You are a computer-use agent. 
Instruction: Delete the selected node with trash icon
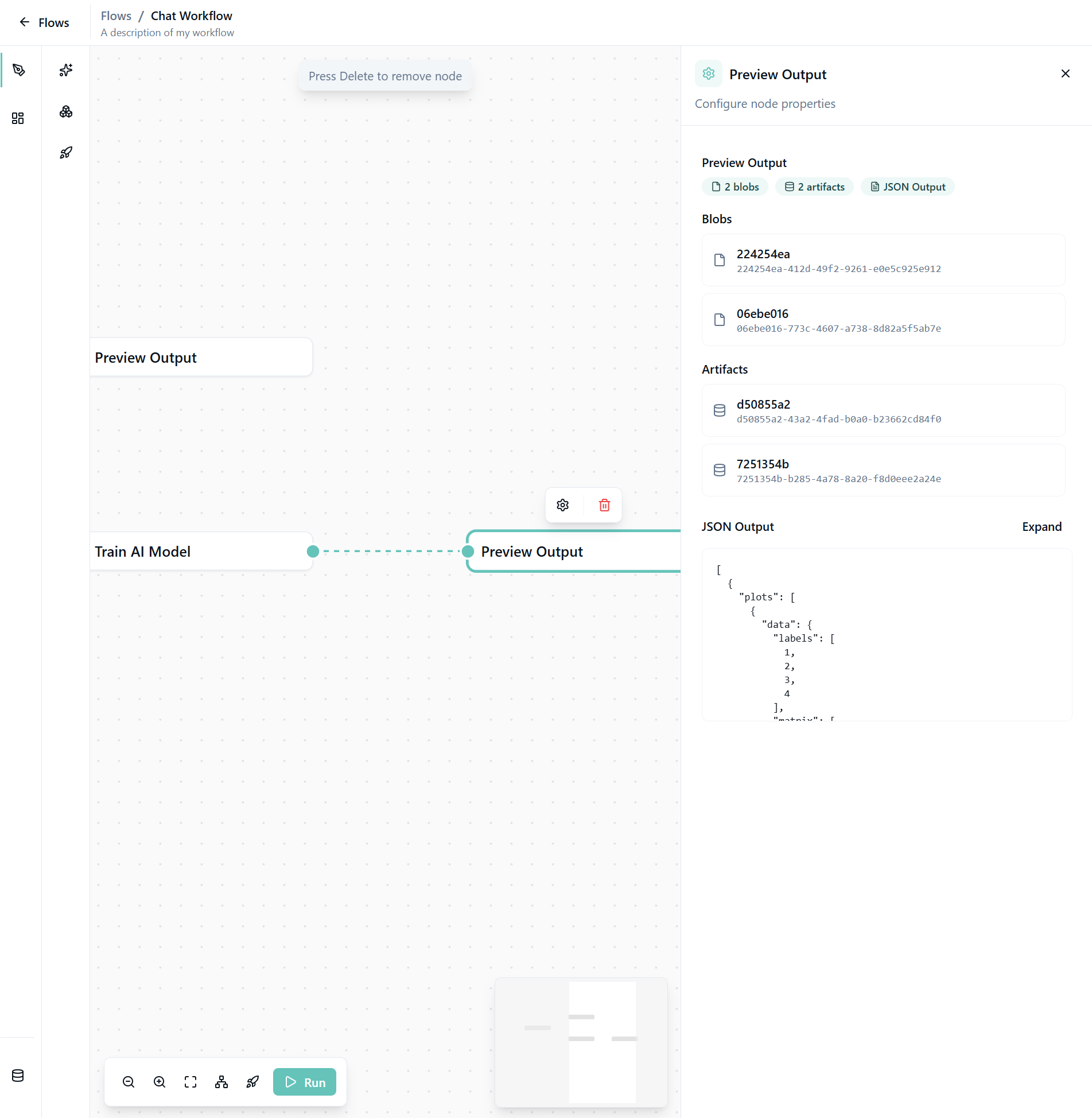tap(604, 505)
